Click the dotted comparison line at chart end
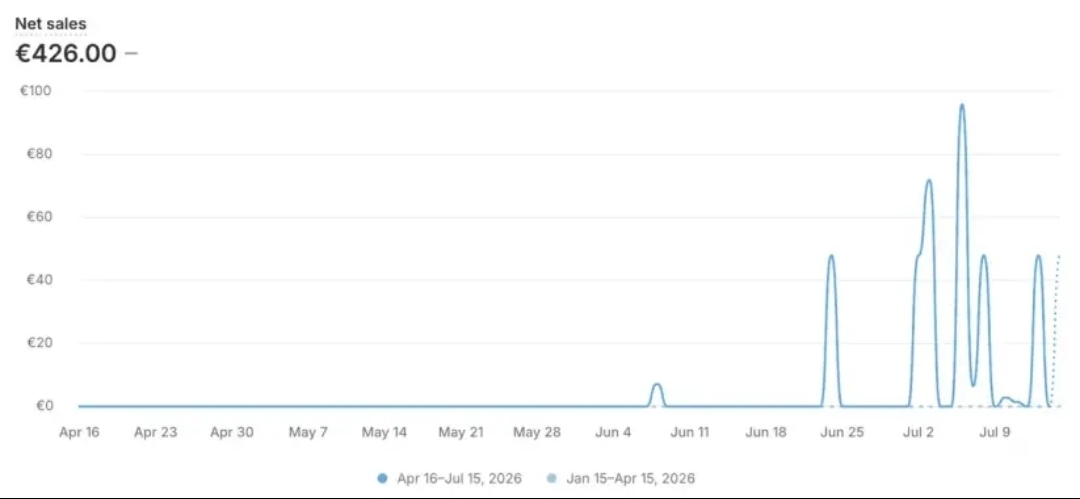 pos(1055,331)
